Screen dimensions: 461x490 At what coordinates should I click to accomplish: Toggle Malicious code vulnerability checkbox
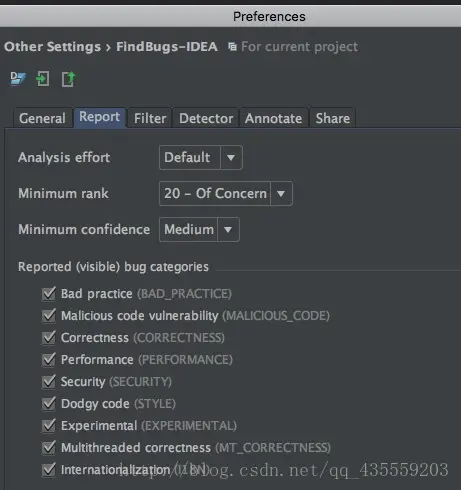(x=49, y=316)
